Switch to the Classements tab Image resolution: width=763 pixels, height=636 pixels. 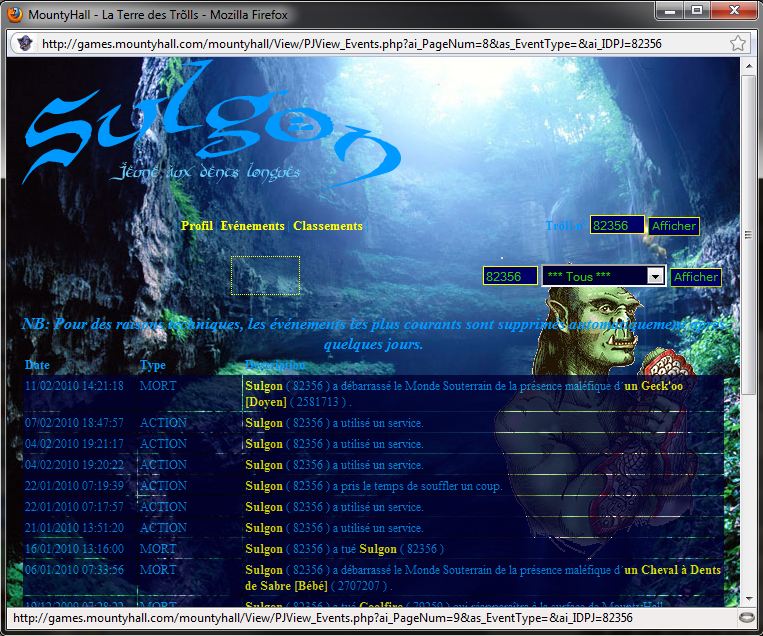[x=328, y=226]
